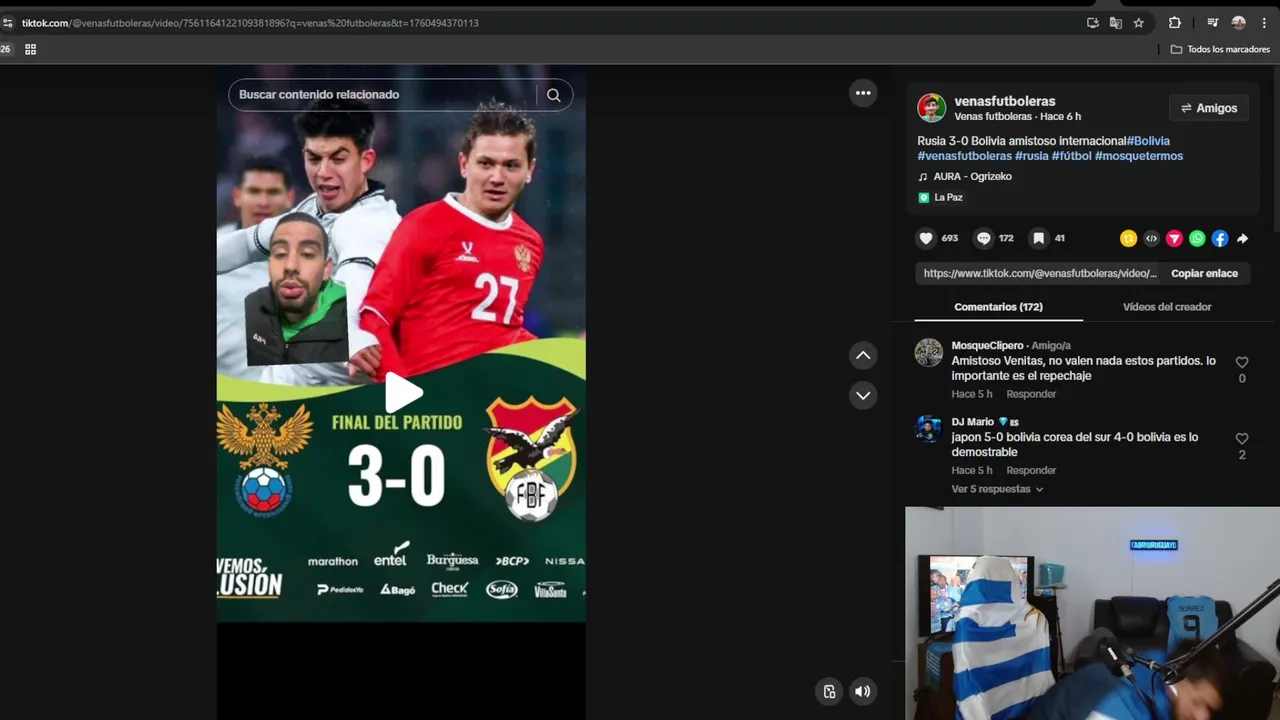The height and width of the screenshot is (720, 1280).
Task: Open Chrome's translate page icon
Action: [1115, 23]
